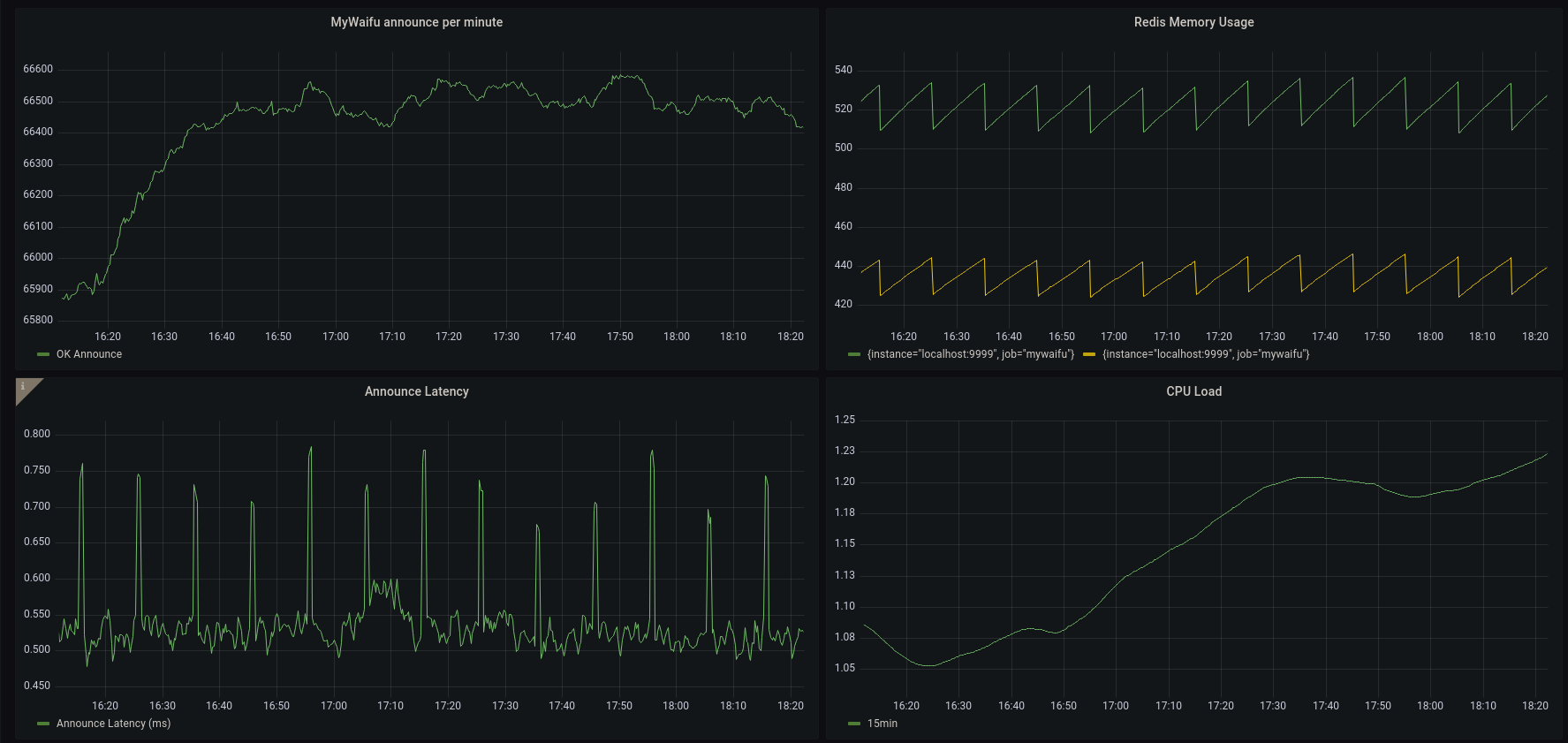The height and width of the screenshot is (743, 1568).
Task: Open the CPU Load panel title menu
Action: click(x=1193, y=391)
